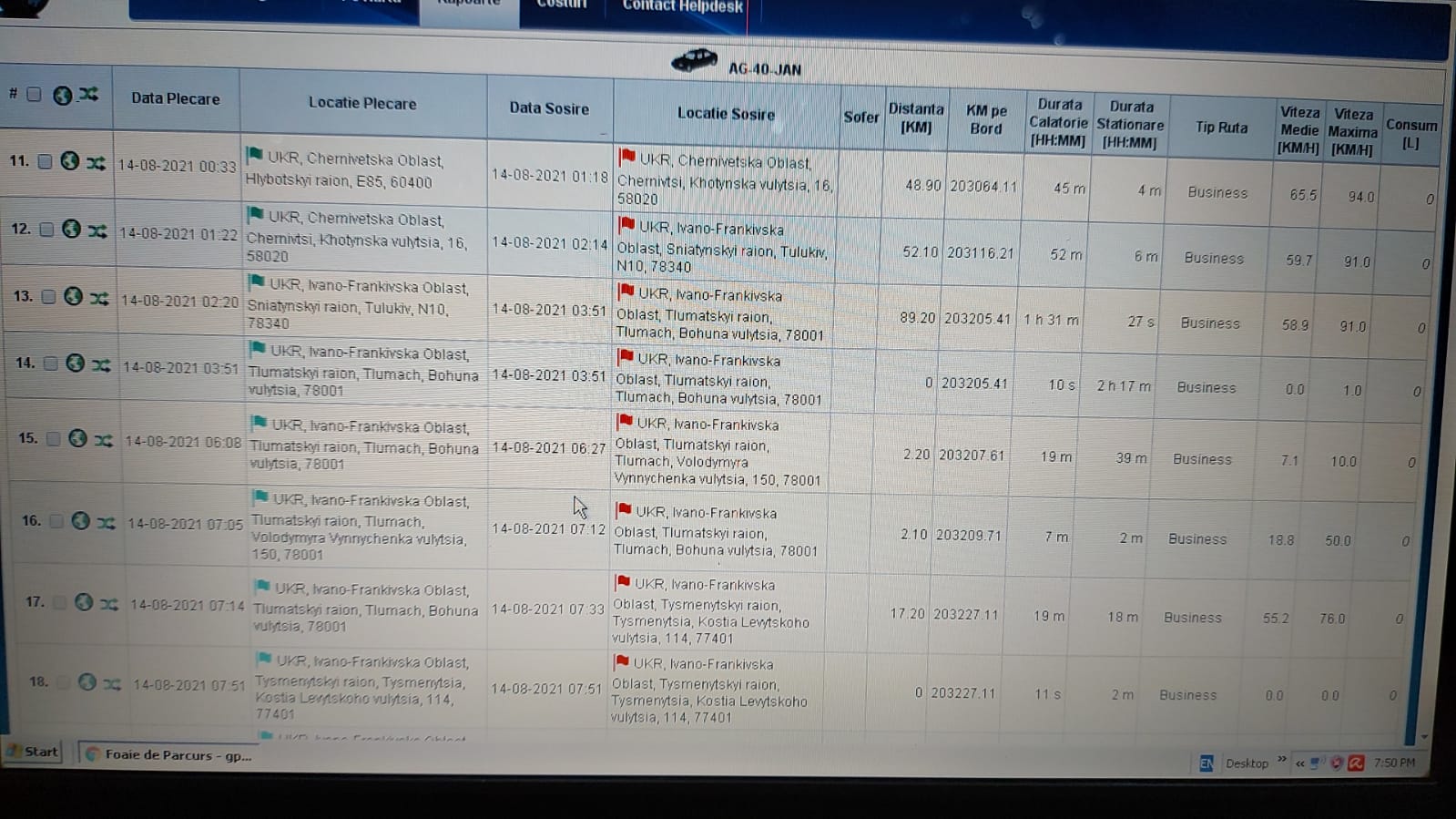
Task: Tick the checkbox for trip 15
Action: coord(54,439)
